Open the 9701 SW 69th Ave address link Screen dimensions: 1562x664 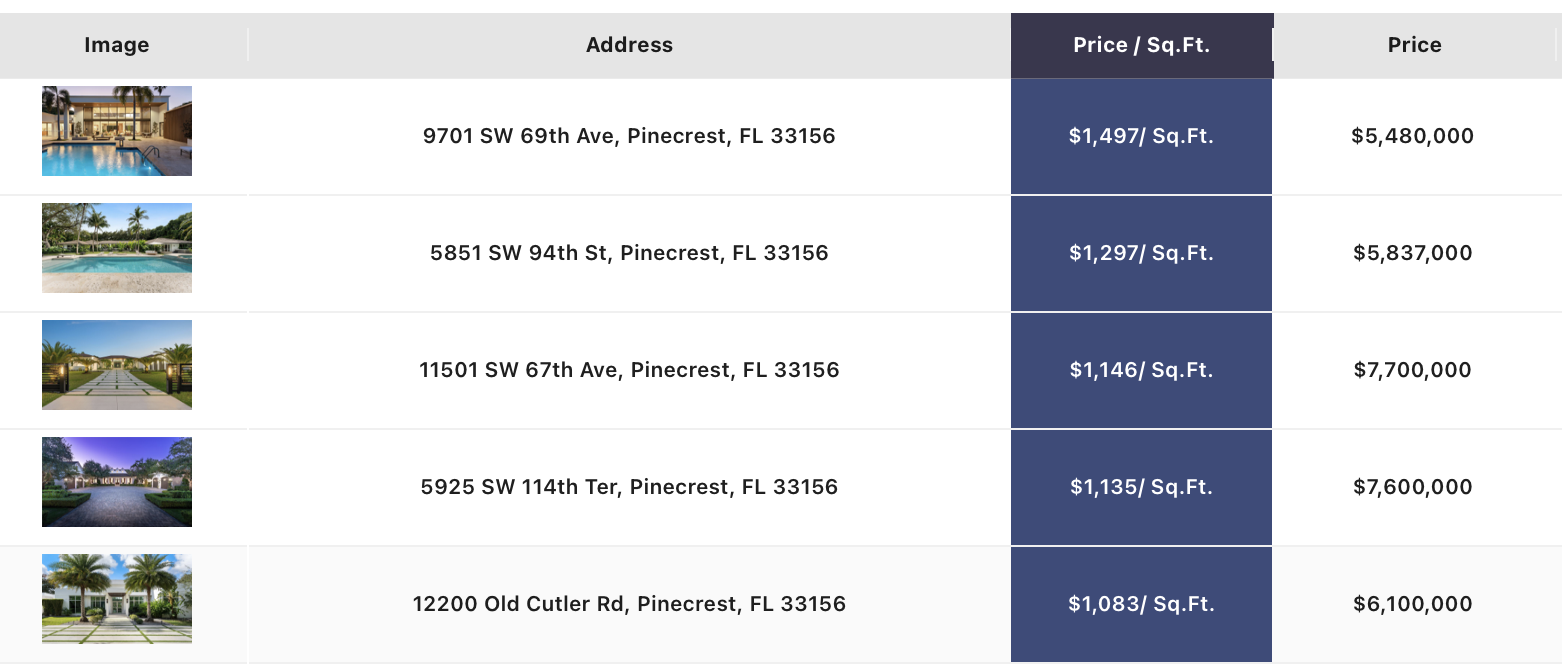pyautogui.click(x=630, y=136)
